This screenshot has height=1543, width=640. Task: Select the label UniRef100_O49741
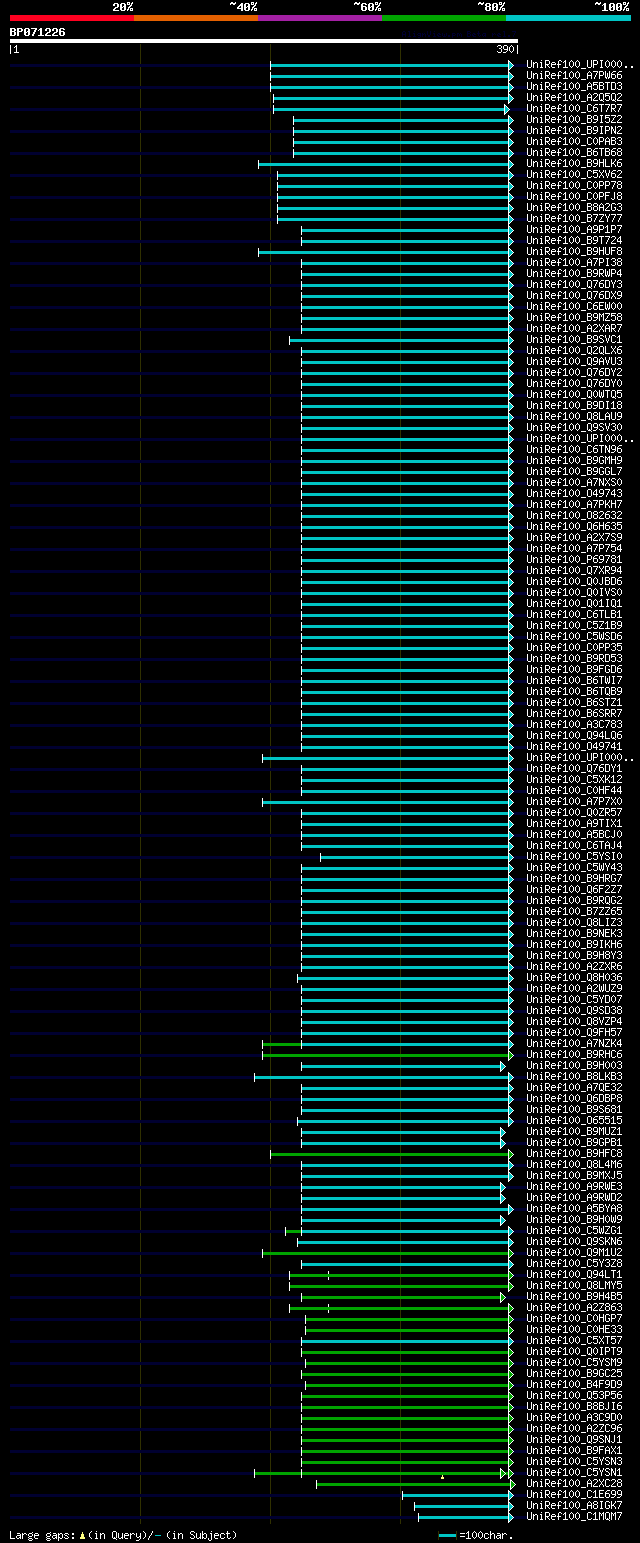click(574, 747)
